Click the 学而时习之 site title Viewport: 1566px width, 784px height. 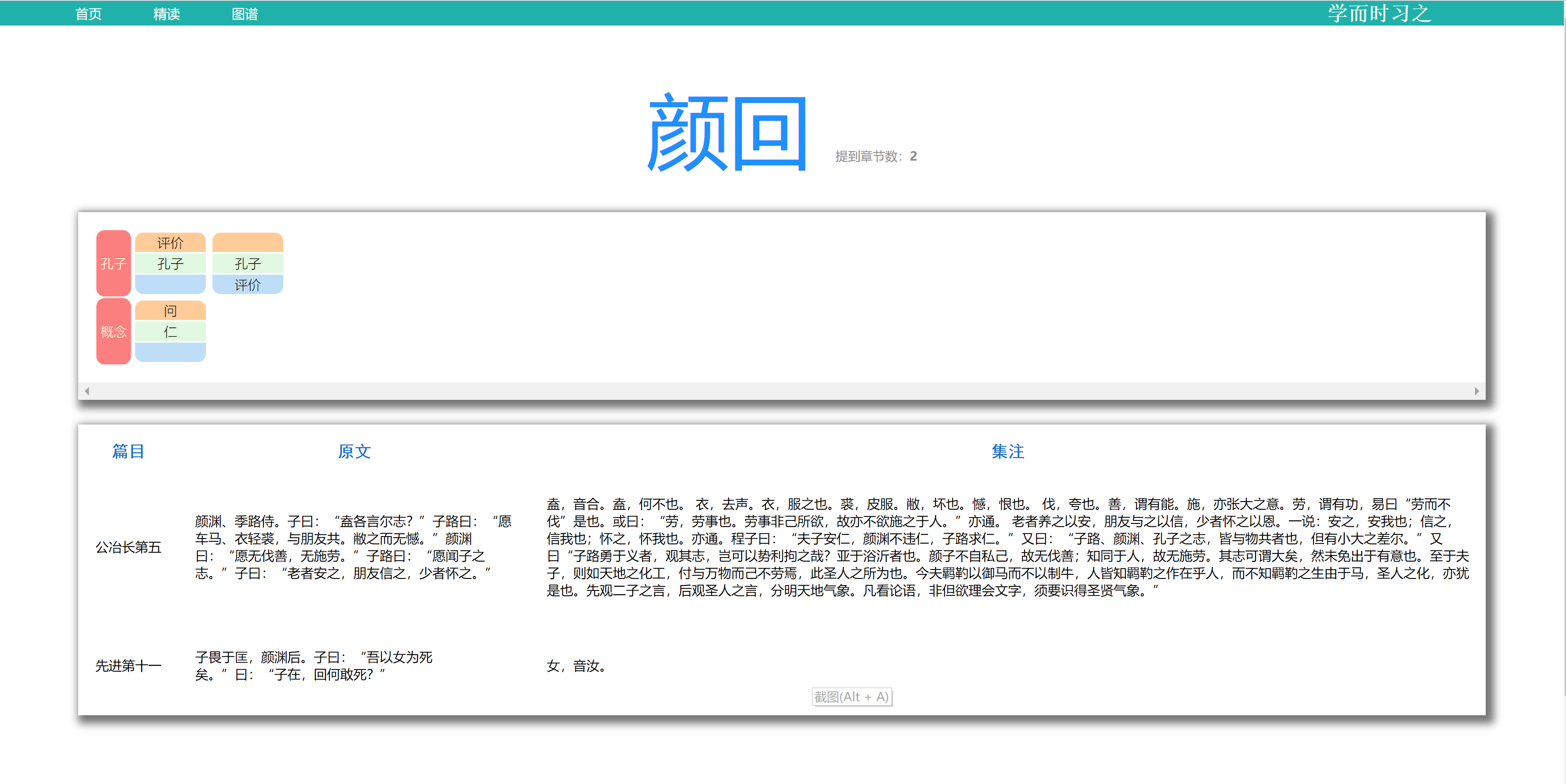point(1379,13)
